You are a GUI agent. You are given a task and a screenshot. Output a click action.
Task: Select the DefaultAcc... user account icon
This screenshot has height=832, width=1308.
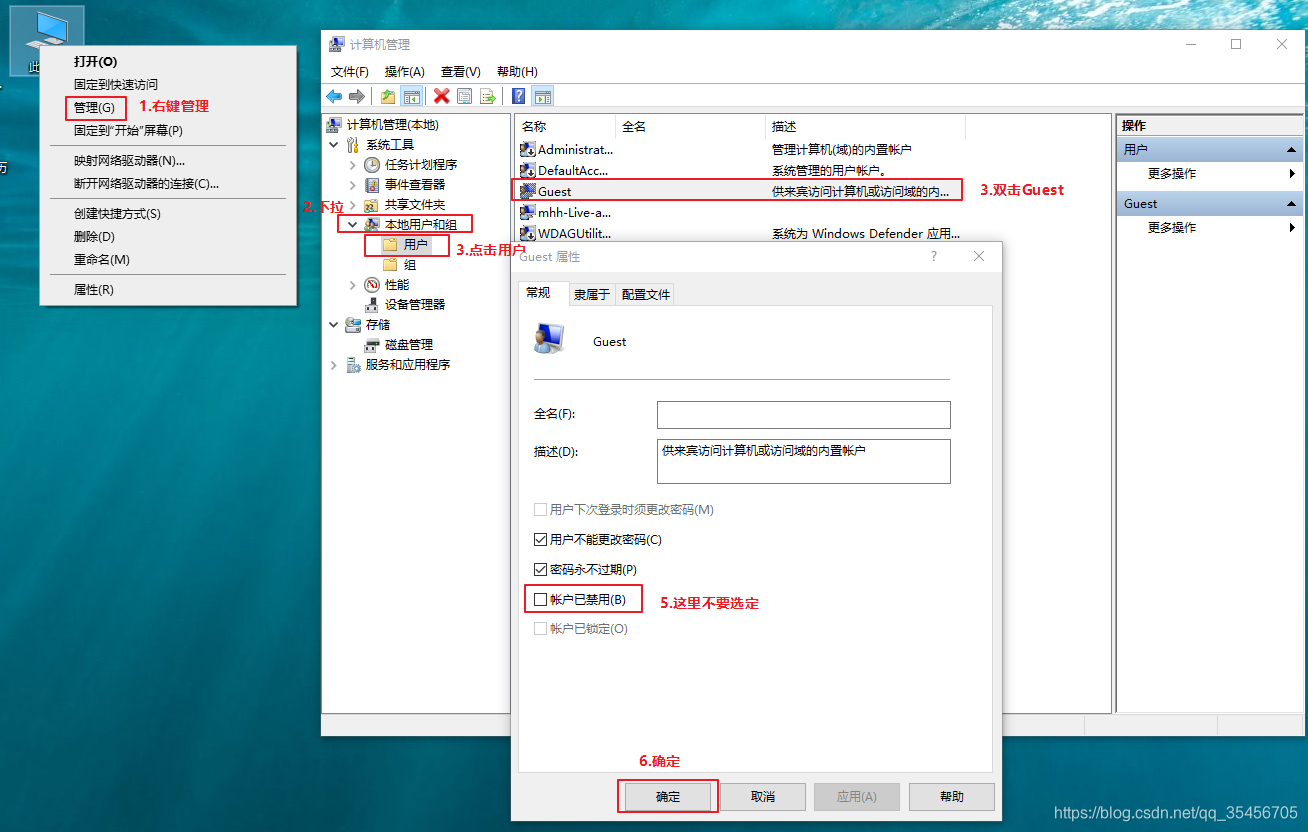coord(528,170)
